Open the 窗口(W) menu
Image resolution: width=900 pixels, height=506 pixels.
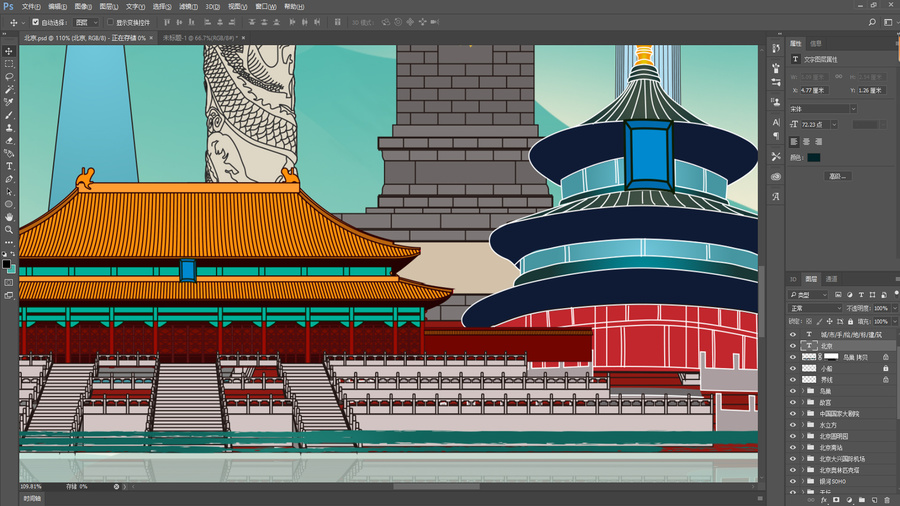(265, 7)
